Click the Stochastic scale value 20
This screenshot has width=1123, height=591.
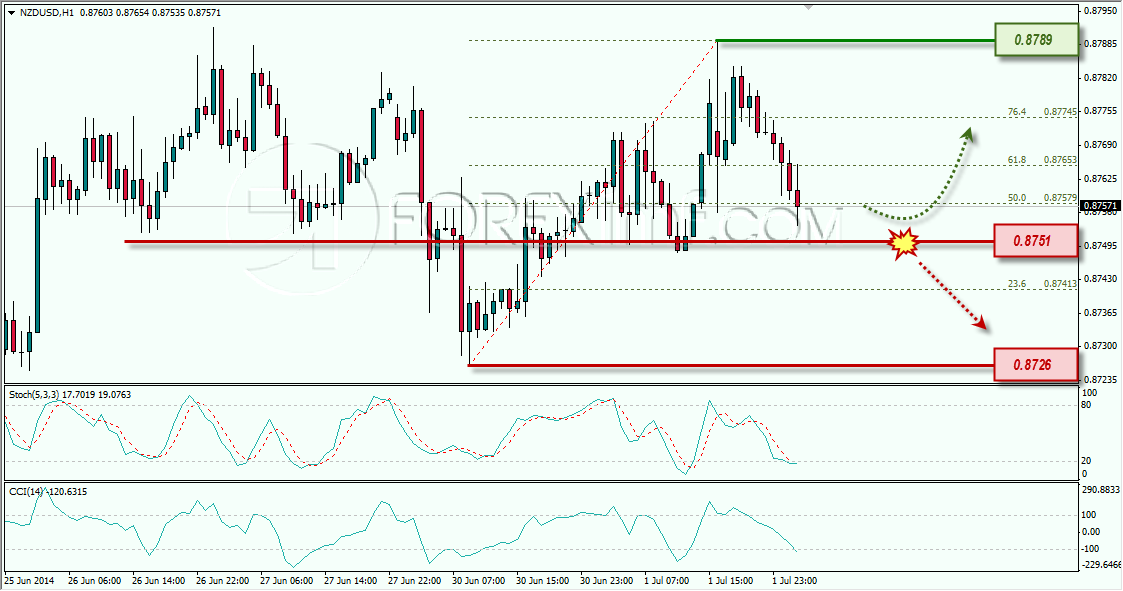[1086, 461]
